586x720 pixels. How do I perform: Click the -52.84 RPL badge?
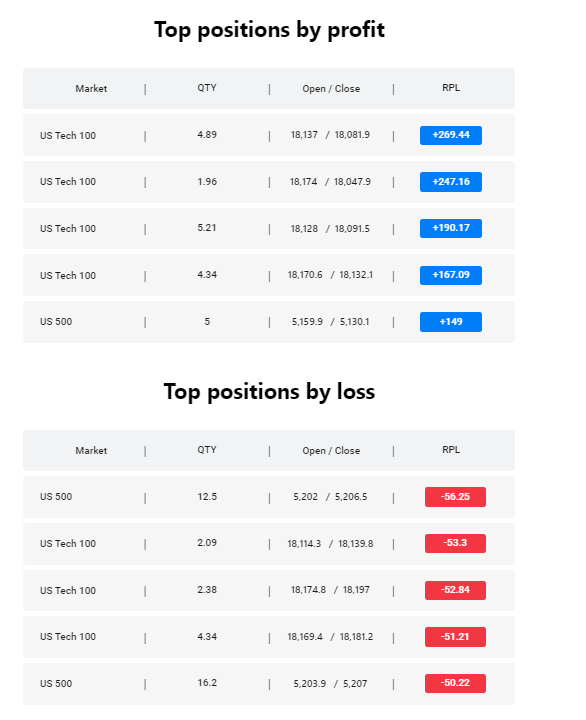point(455,590)
